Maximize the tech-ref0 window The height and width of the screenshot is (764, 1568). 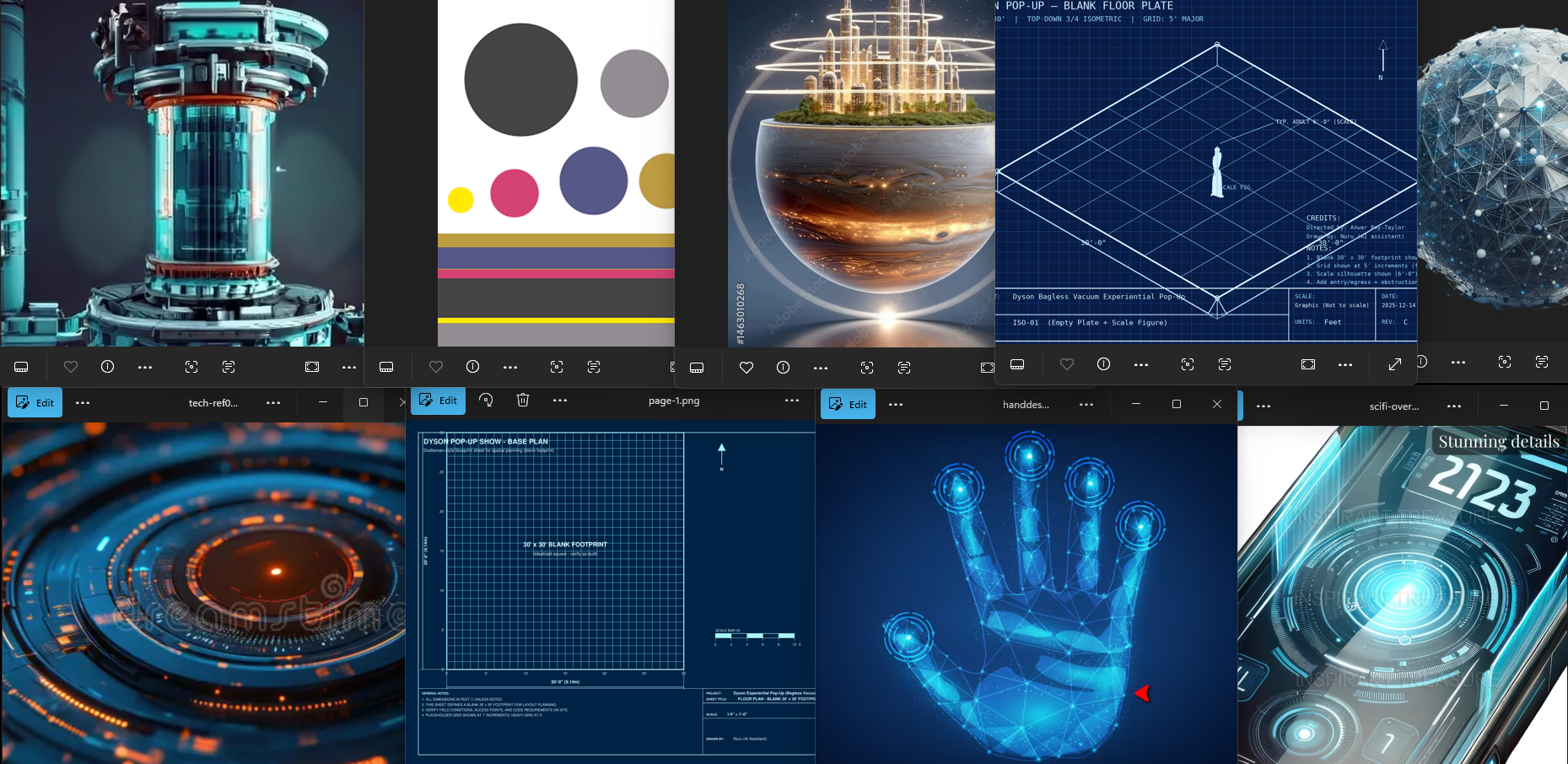[x=364, y=402]
